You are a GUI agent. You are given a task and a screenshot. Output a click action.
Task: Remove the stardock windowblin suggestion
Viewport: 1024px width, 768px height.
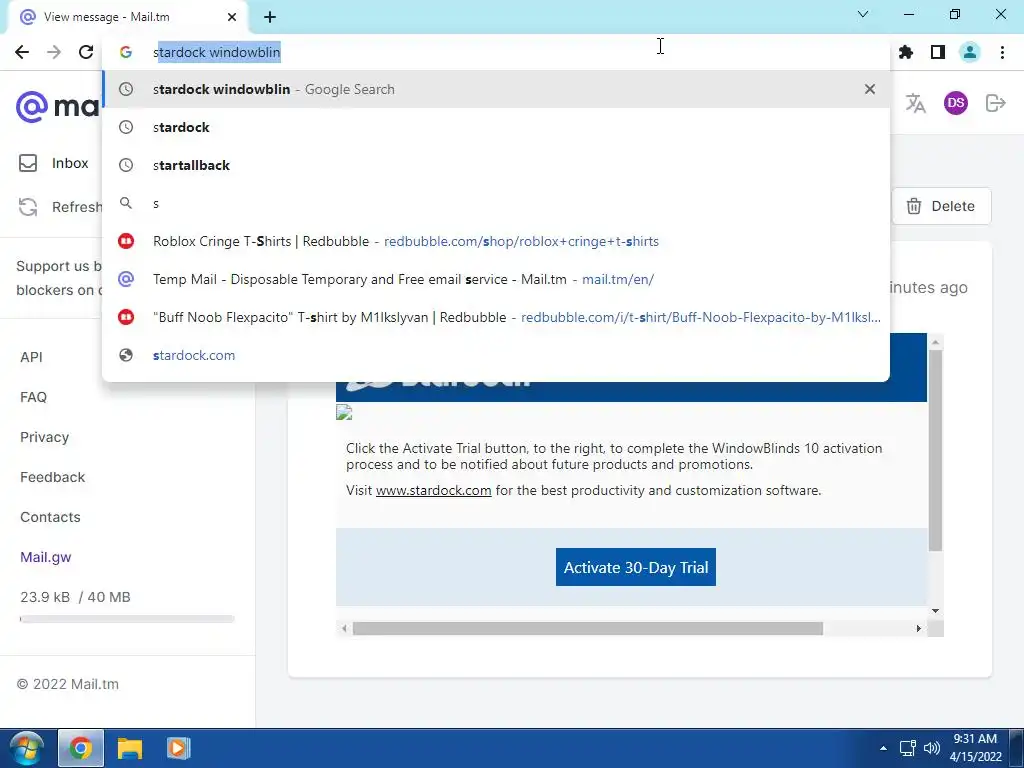[869, 89]
